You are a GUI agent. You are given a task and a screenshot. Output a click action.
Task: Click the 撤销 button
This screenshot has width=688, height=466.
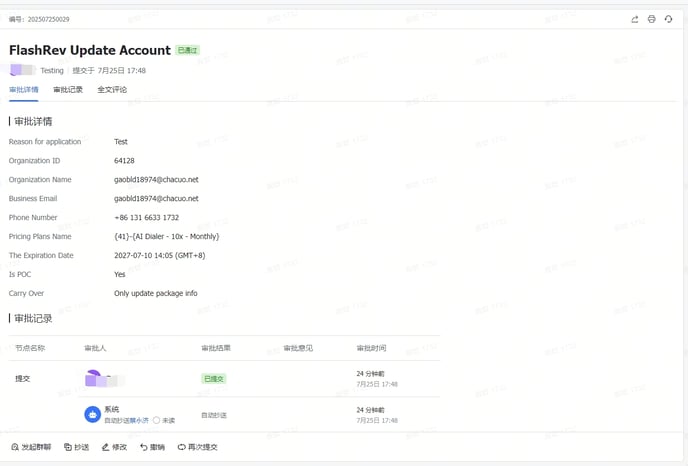click(152, 447)
